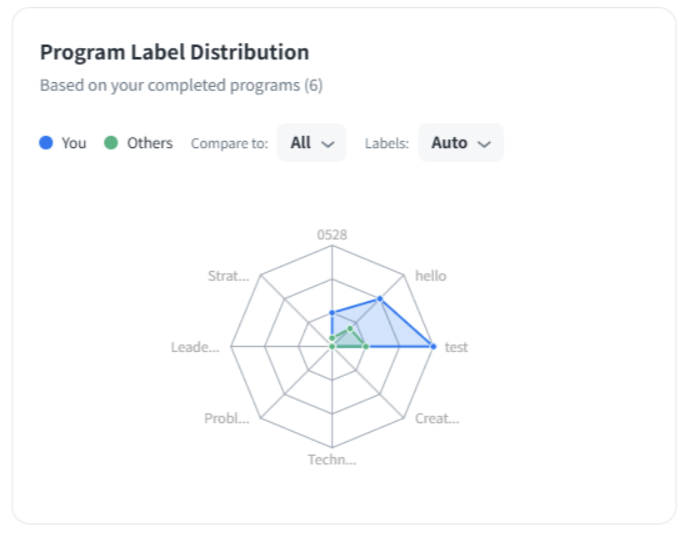The width and height of the screenshot is (684, 534).
Task: Open the "Compare to" dropdown showing All
Action: coord(311,143)
